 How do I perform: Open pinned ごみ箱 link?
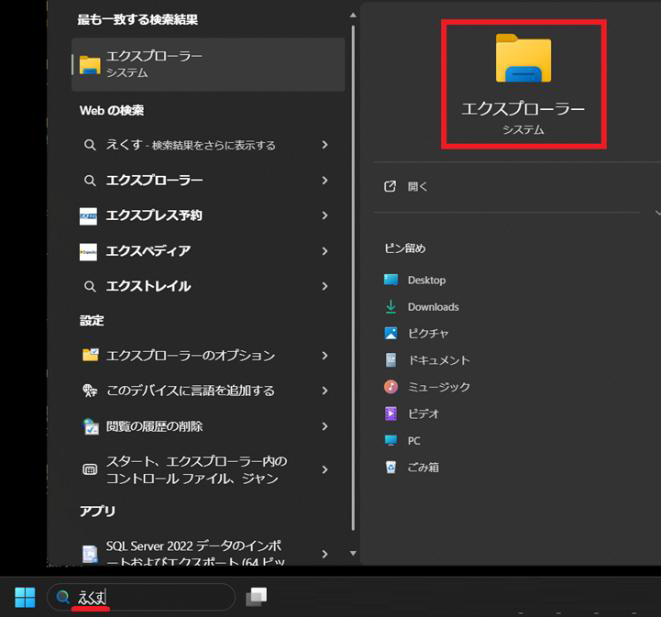(423, 467)
